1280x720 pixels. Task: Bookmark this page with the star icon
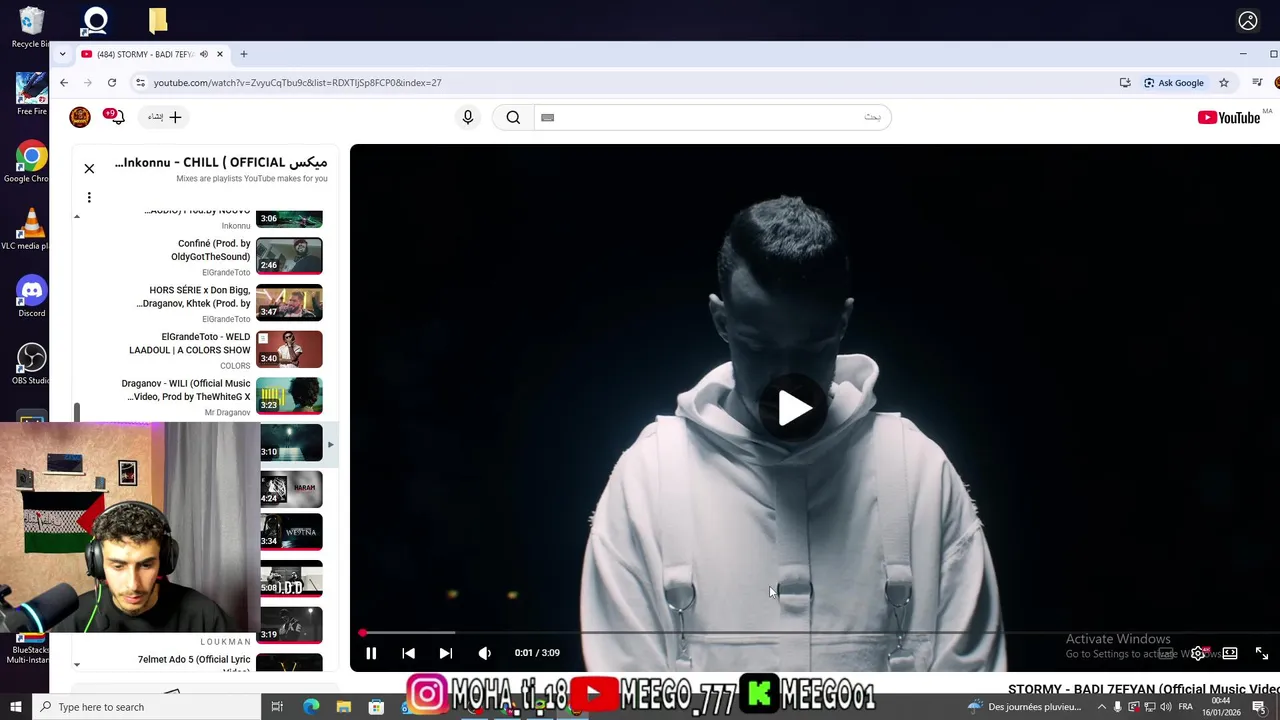pyautogui.click(x=1224, y=83)
